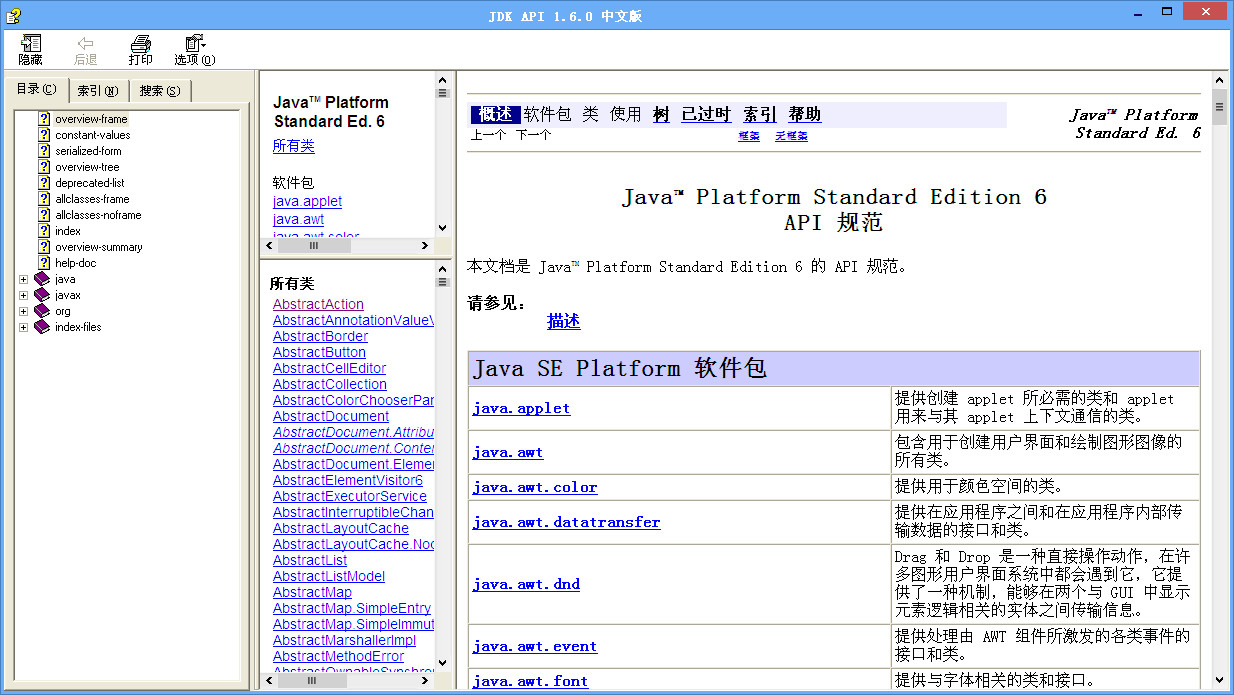Expand the org tree node
This screenshot has height=695, width=1234.
[x=24, y=311]
